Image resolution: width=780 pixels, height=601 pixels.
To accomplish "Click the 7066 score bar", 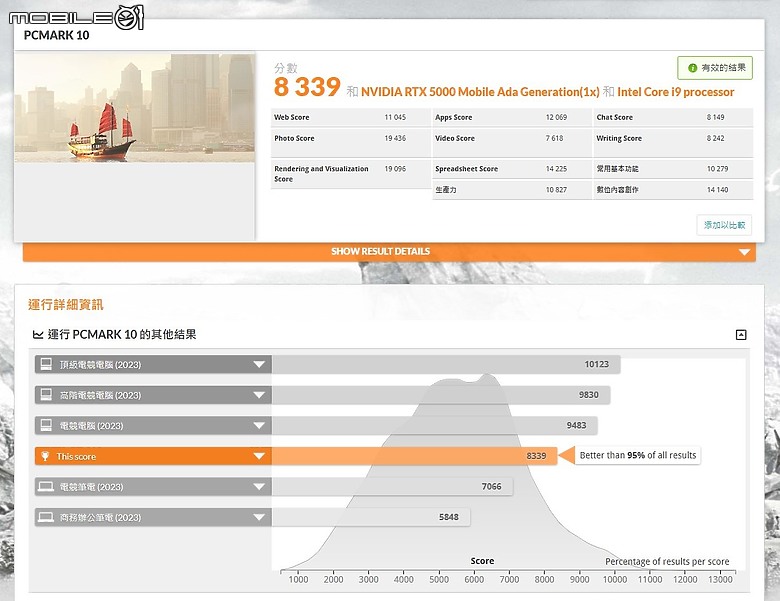I will click(x=392, y=487).
